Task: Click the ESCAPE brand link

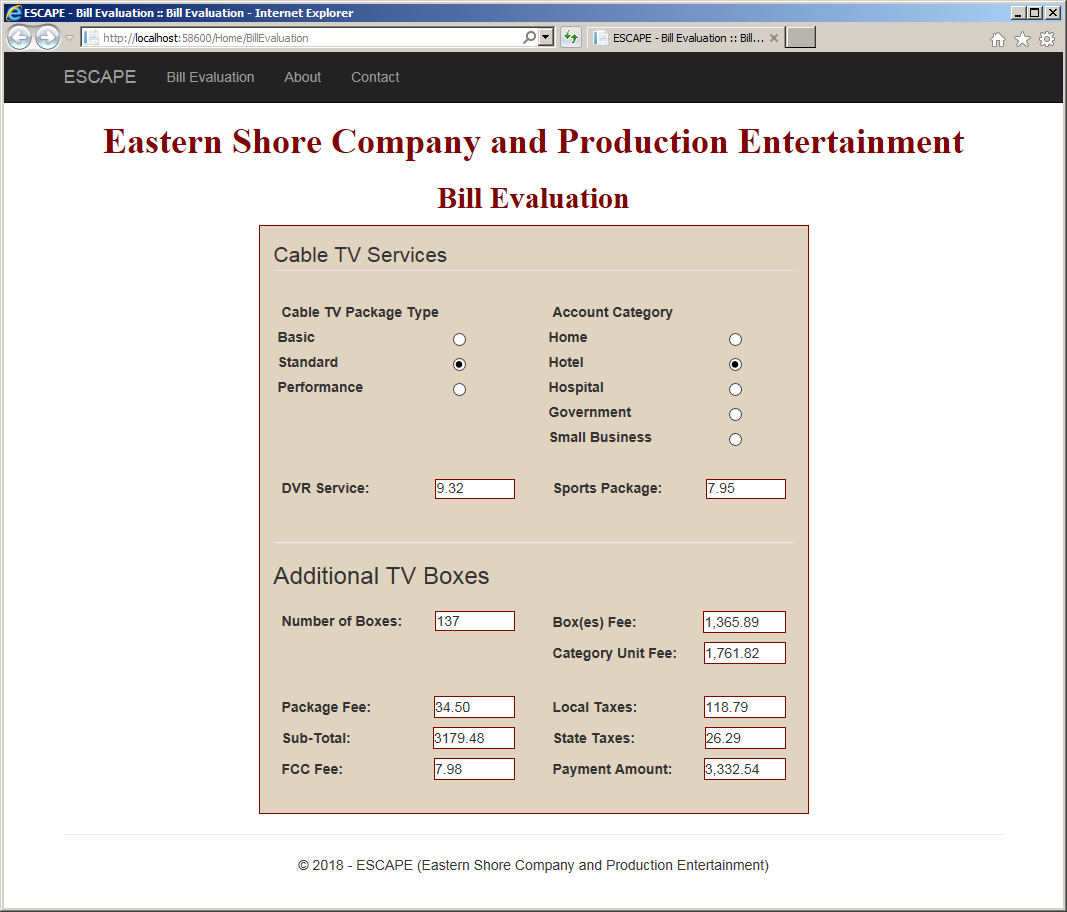Action: coord(100,77)
